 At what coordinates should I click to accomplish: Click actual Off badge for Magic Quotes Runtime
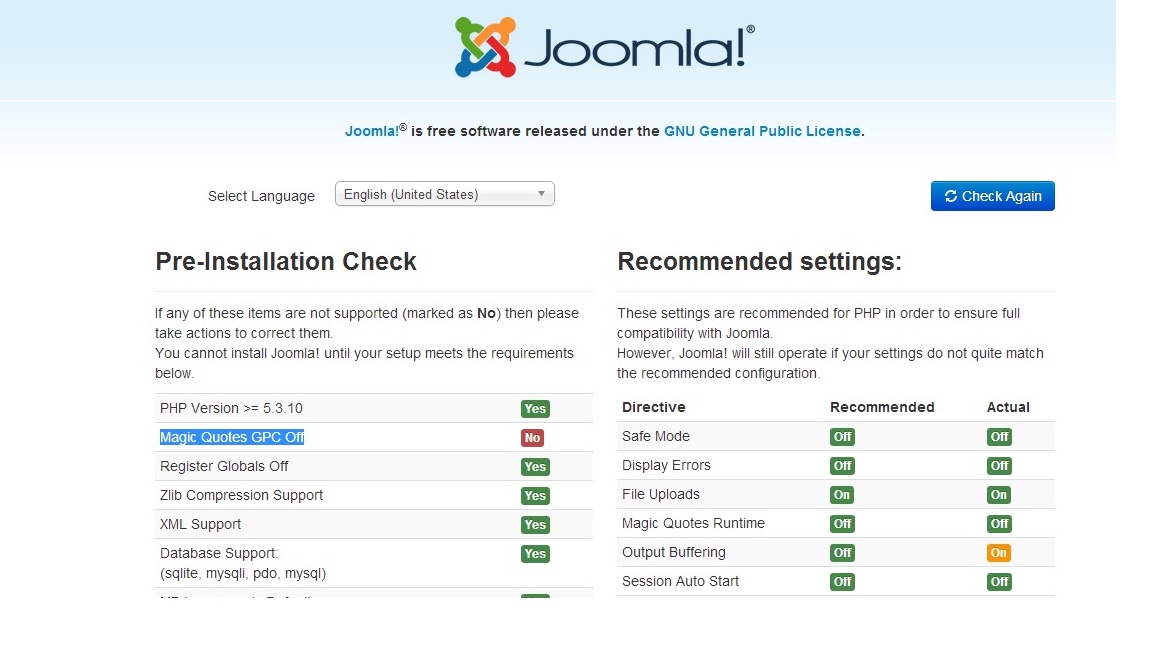click(999, 524)
